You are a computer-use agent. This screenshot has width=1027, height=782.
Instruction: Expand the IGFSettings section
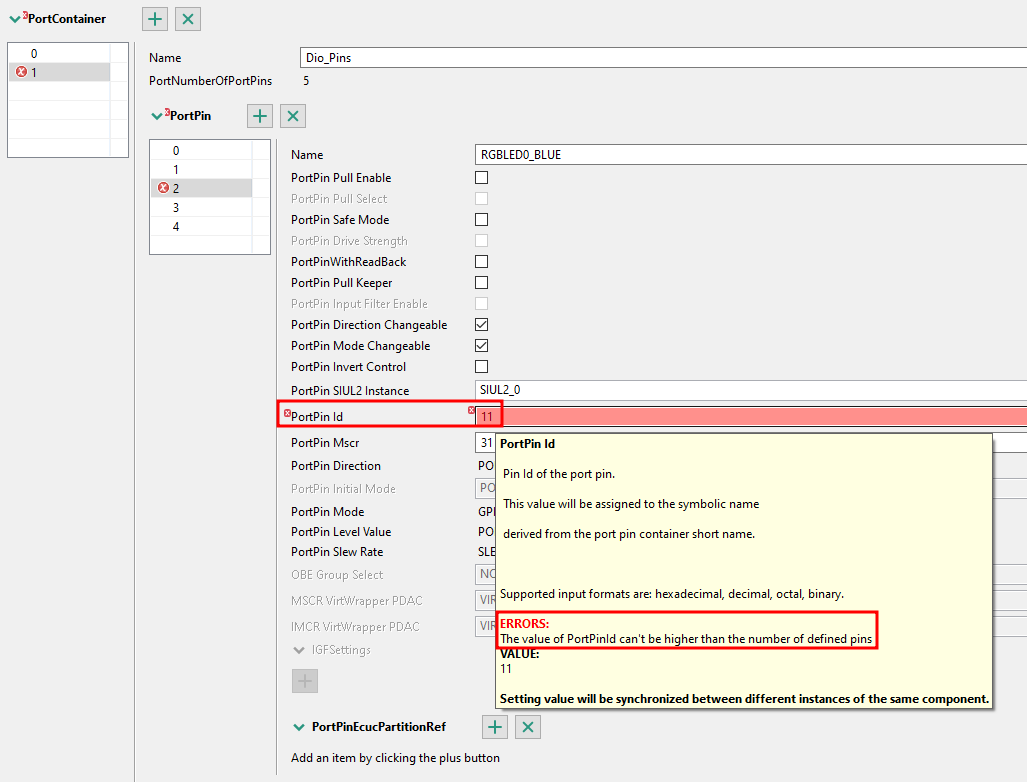click(x=298, y=648)
